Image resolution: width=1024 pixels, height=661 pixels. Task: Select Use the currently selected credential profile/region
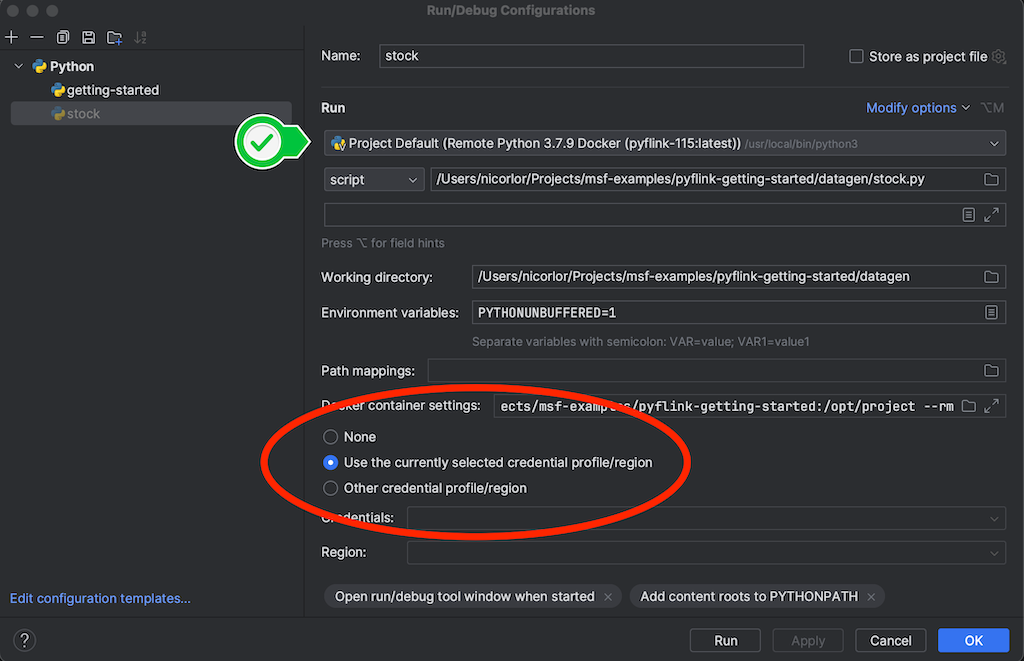330,462
